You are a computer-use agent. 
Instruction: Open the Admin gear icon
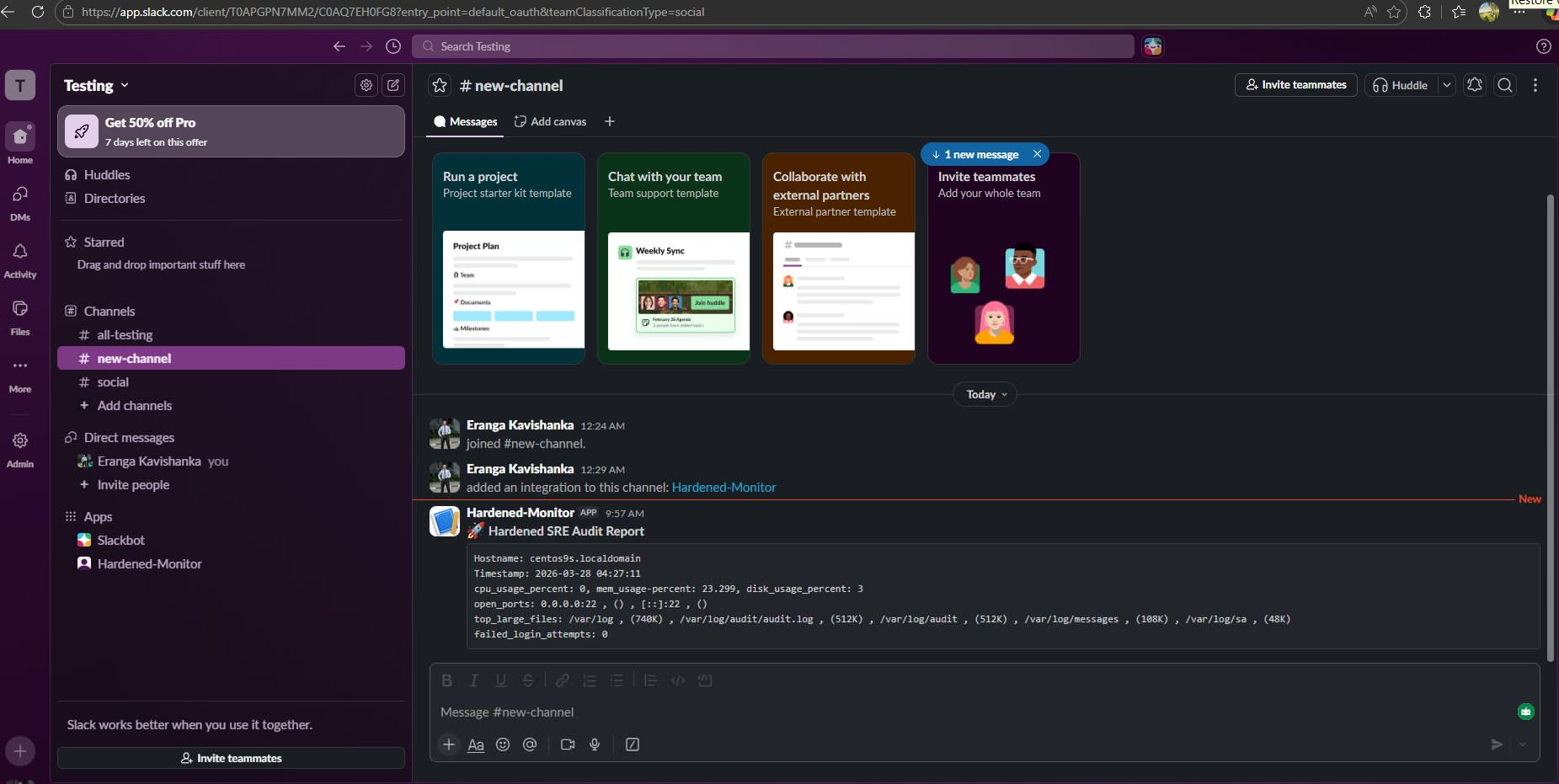click(x=20, y=440)
